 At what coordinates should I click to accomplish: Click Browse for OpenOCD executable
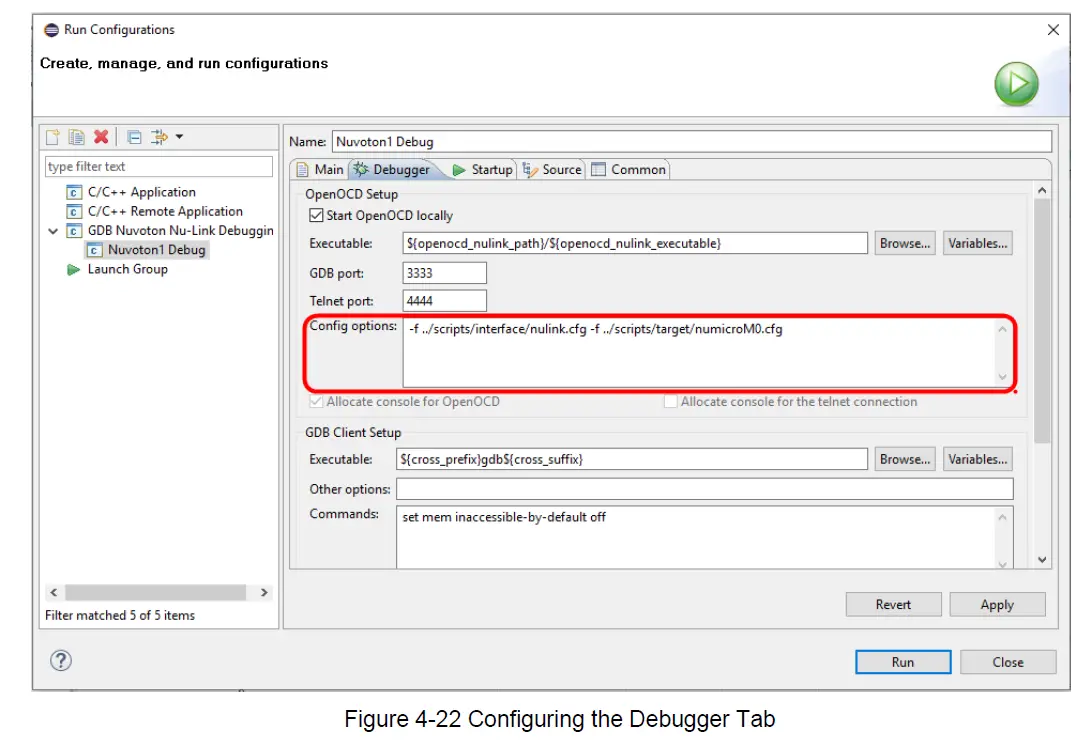point(904,243)
